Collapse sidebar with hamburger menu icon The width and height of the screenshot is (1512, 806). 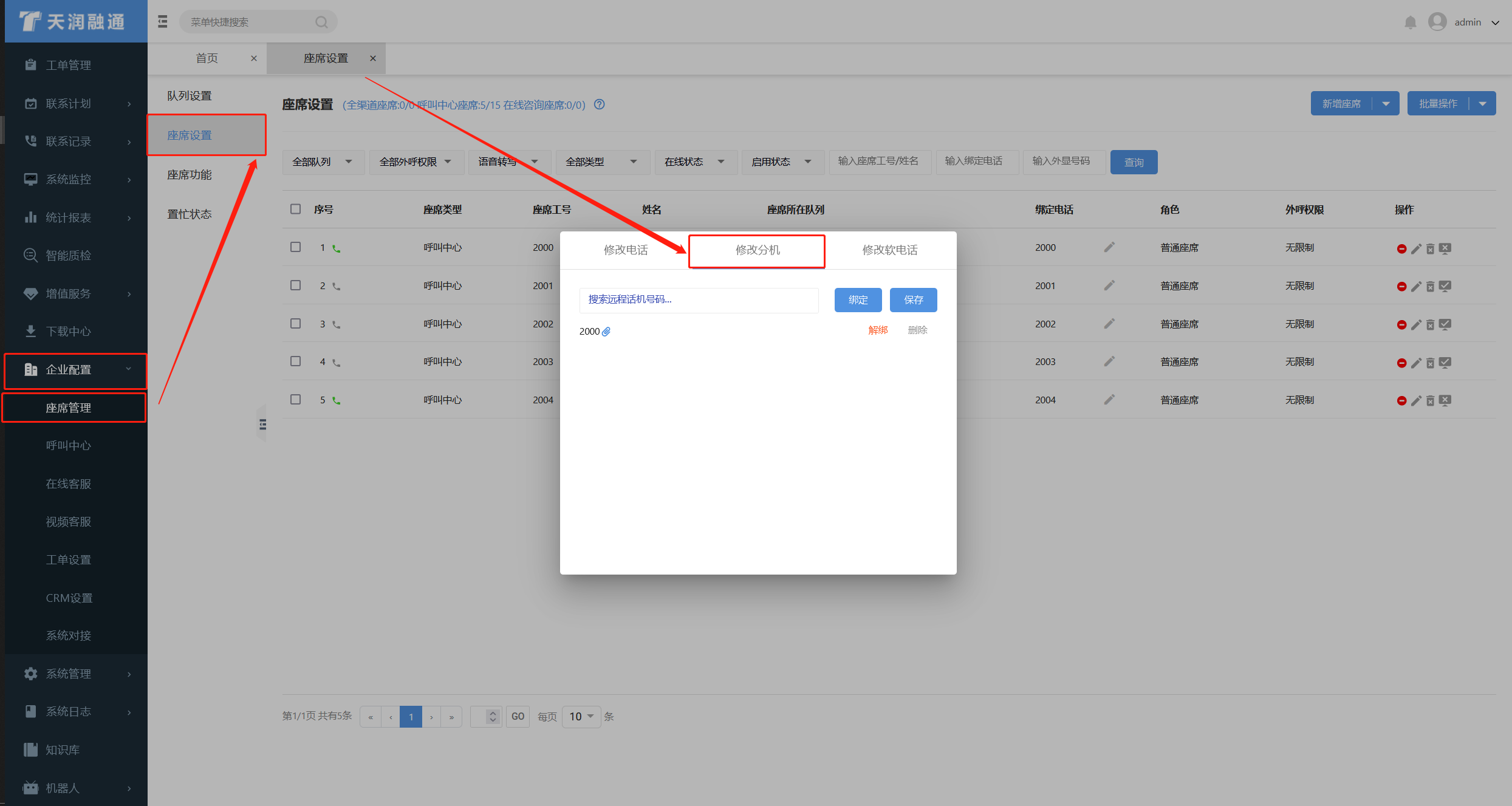(163, 22)
